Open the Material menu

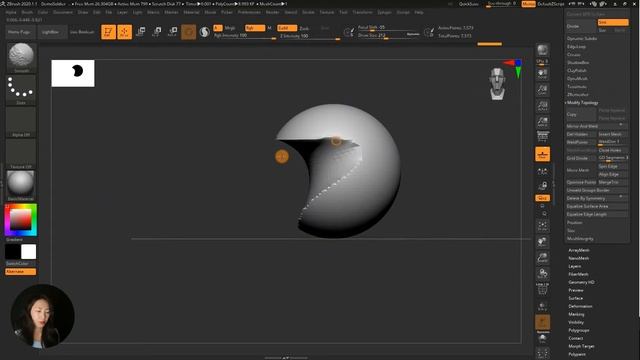pyautogui.click(x=191, y=12)
